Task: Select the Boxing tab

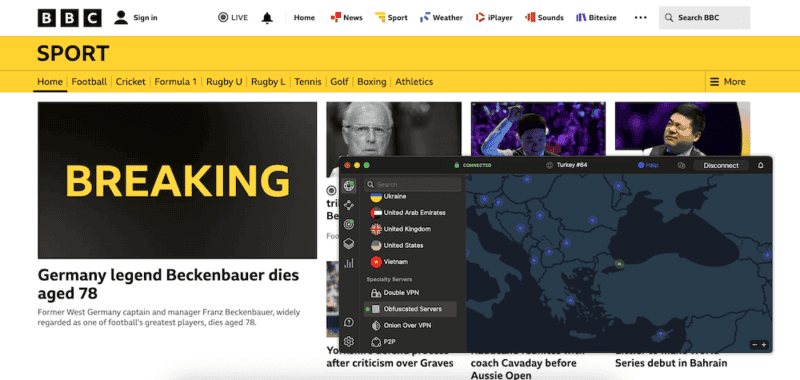Action: 371,82
